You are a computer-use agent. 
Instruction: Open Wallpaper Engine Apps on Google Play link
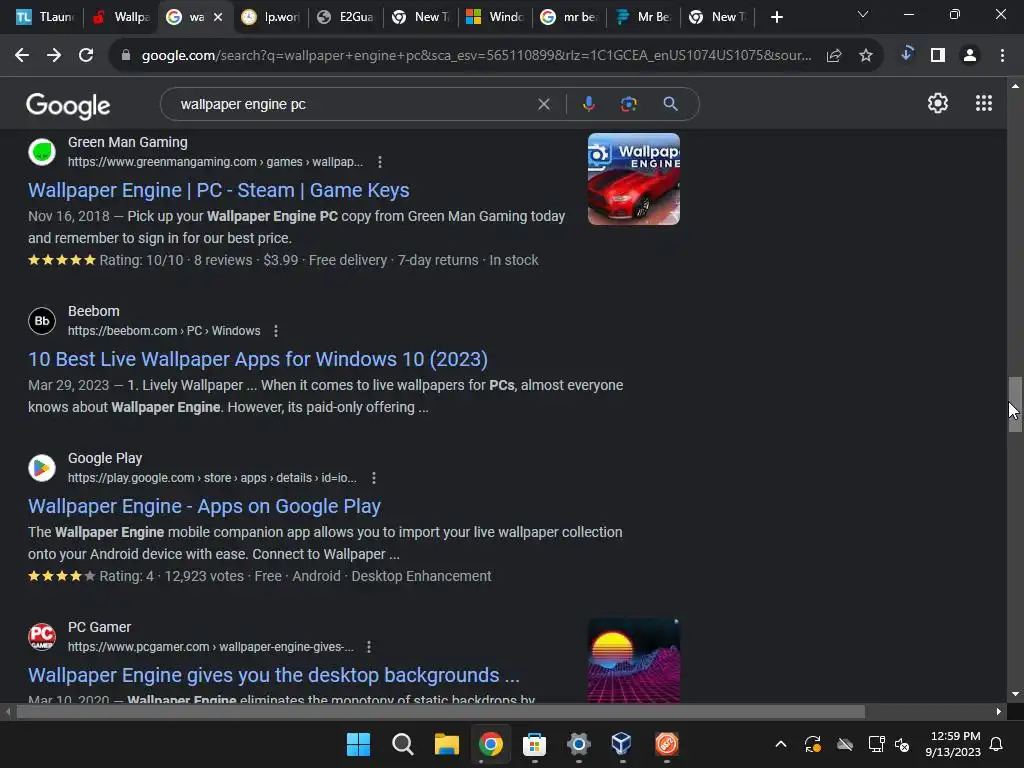[x=204, y=506]
